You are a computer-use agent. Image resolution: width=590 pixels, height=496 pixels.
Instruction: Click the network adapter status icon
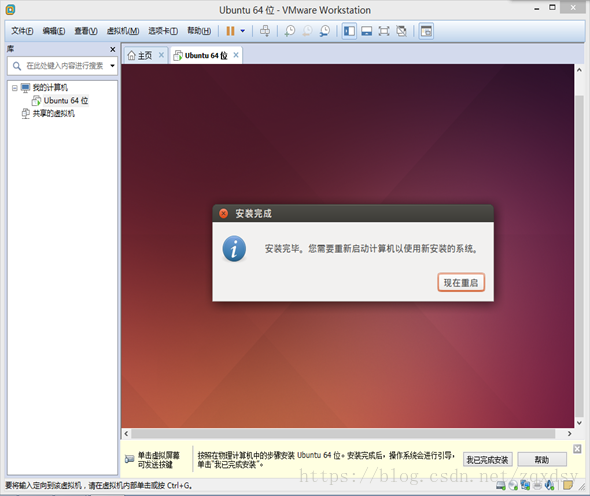click(x=525, y=486)
